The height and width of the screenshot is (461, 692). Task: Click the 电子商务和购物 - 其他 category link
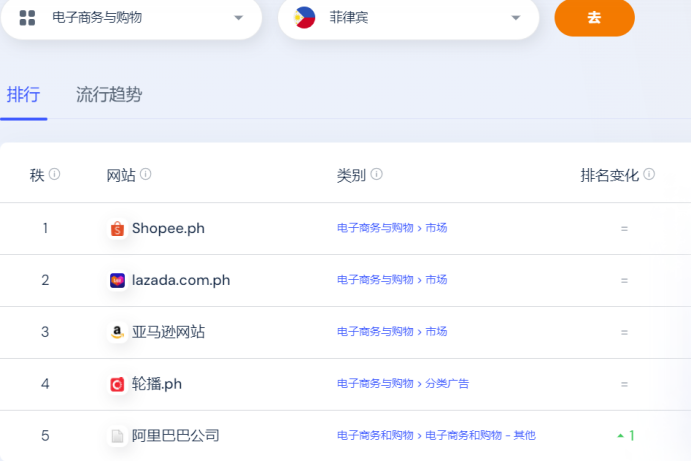[481, 435]
